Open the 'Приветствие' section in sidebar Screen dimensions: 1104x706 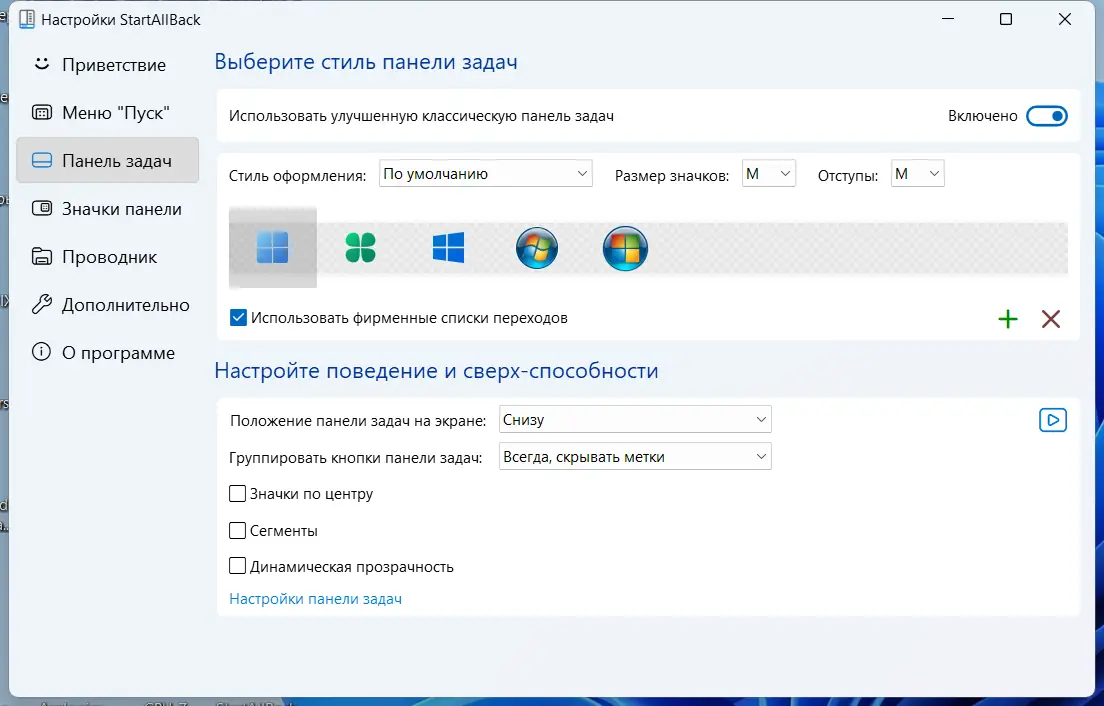click(x=107, y=64)
